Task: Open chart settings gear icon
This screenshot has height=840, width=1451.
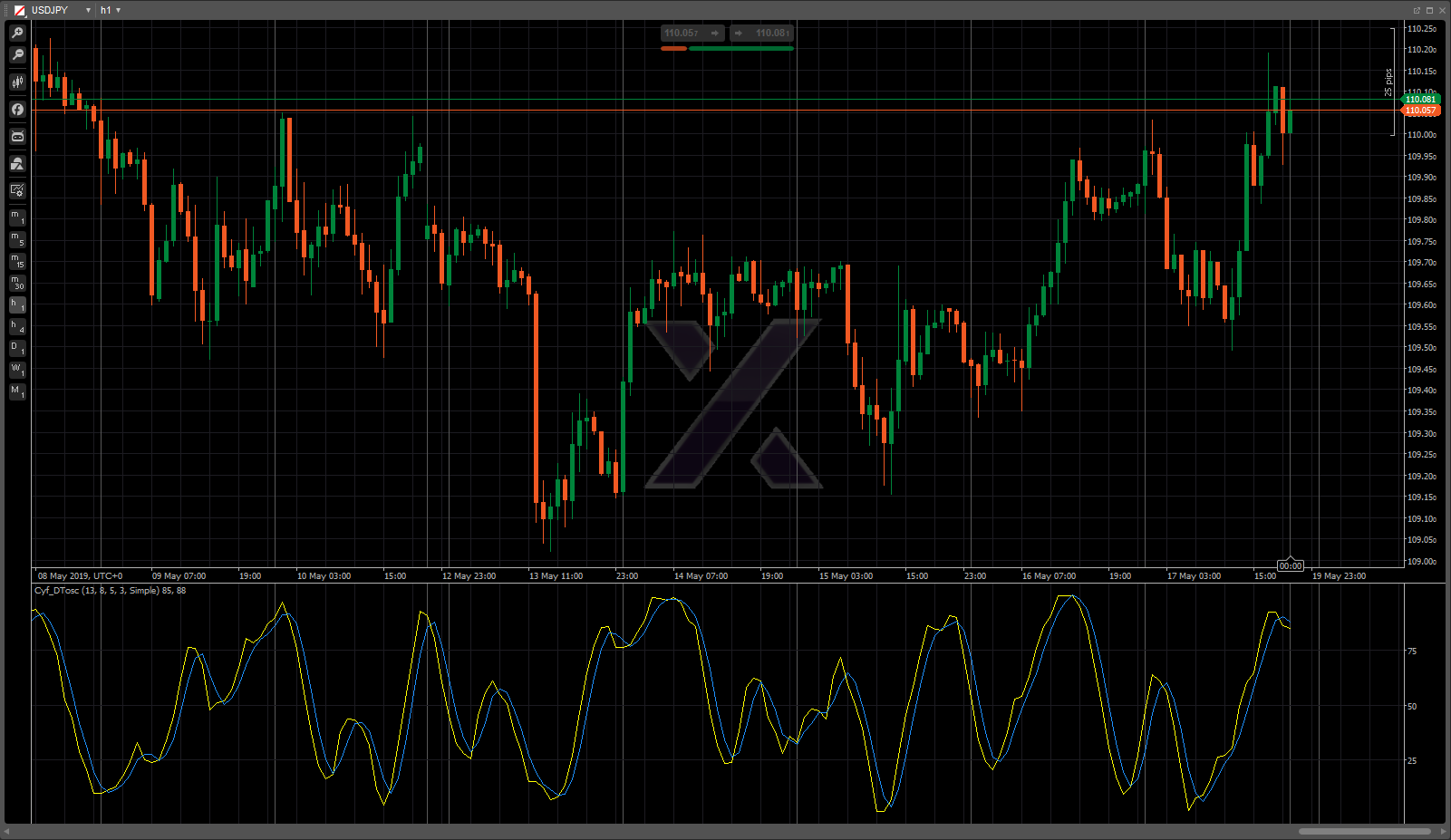Action: [x=17, y=190]
